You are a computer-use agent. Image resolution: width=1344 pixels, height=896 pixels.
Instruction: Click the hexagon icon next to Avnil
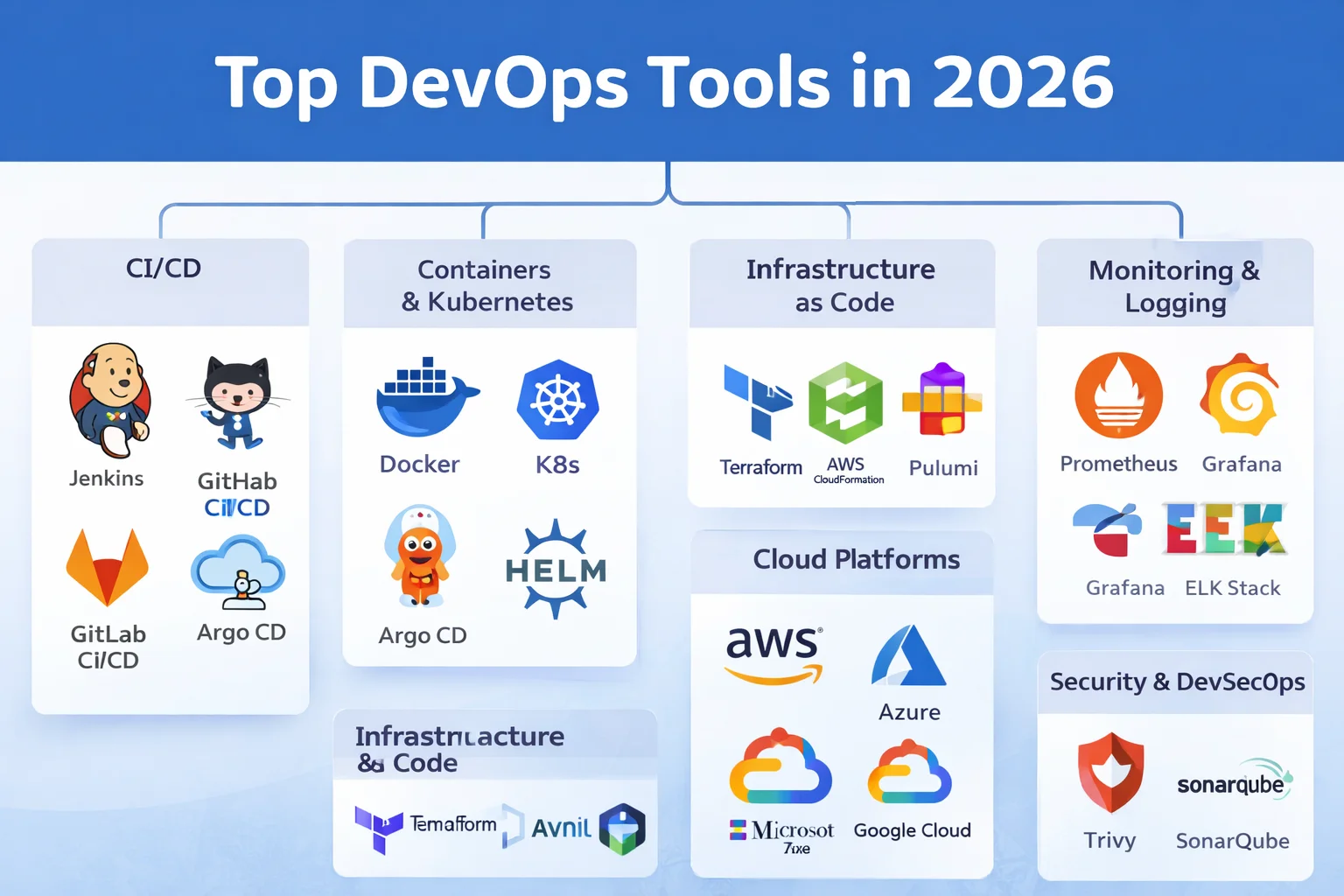click(x=622, y=829)
